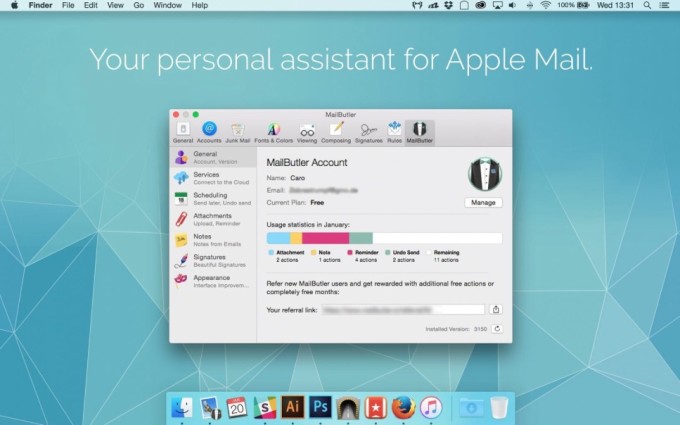Open the tunnel app icon in Dock

(x=348, y=407)
